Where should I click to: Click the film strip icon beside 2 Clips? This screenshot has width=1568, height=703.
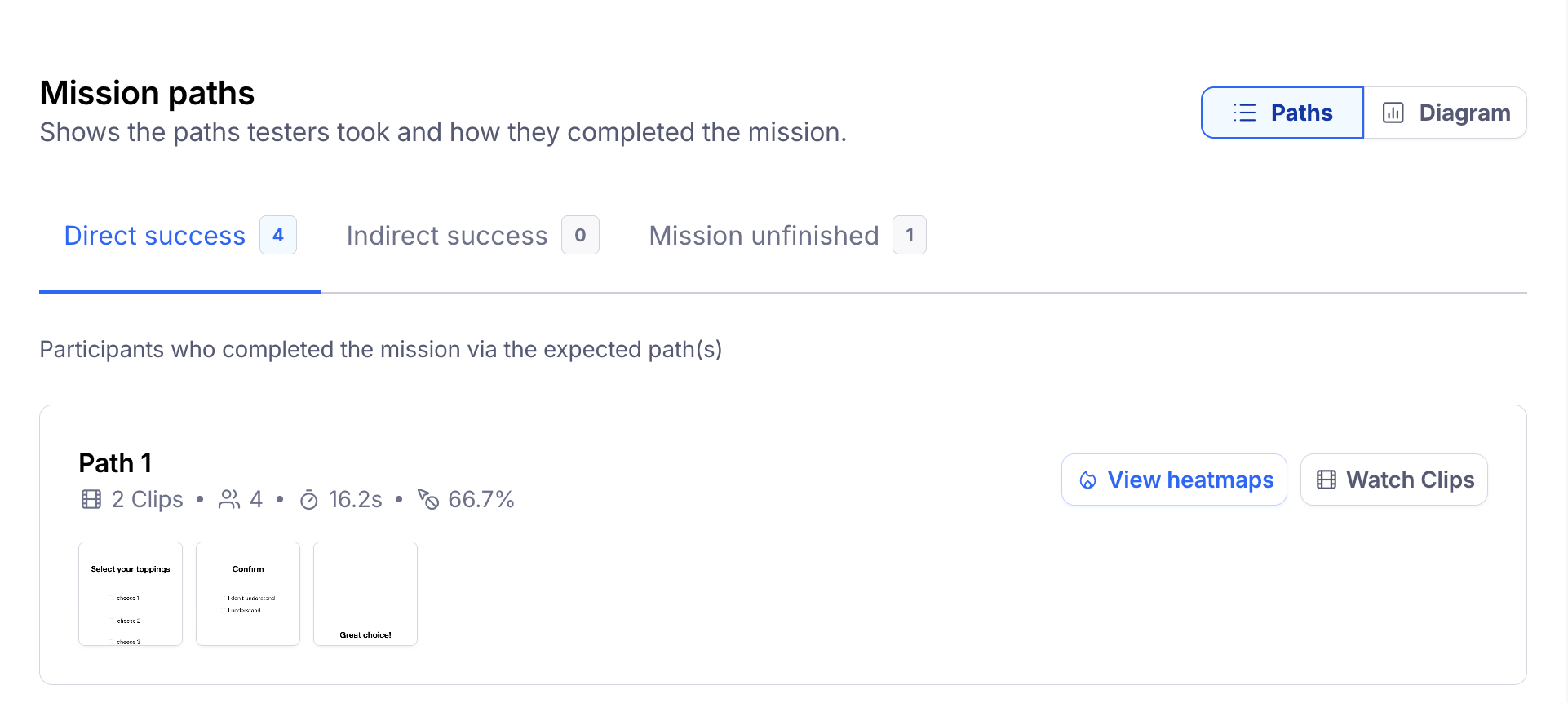point(91,499)
